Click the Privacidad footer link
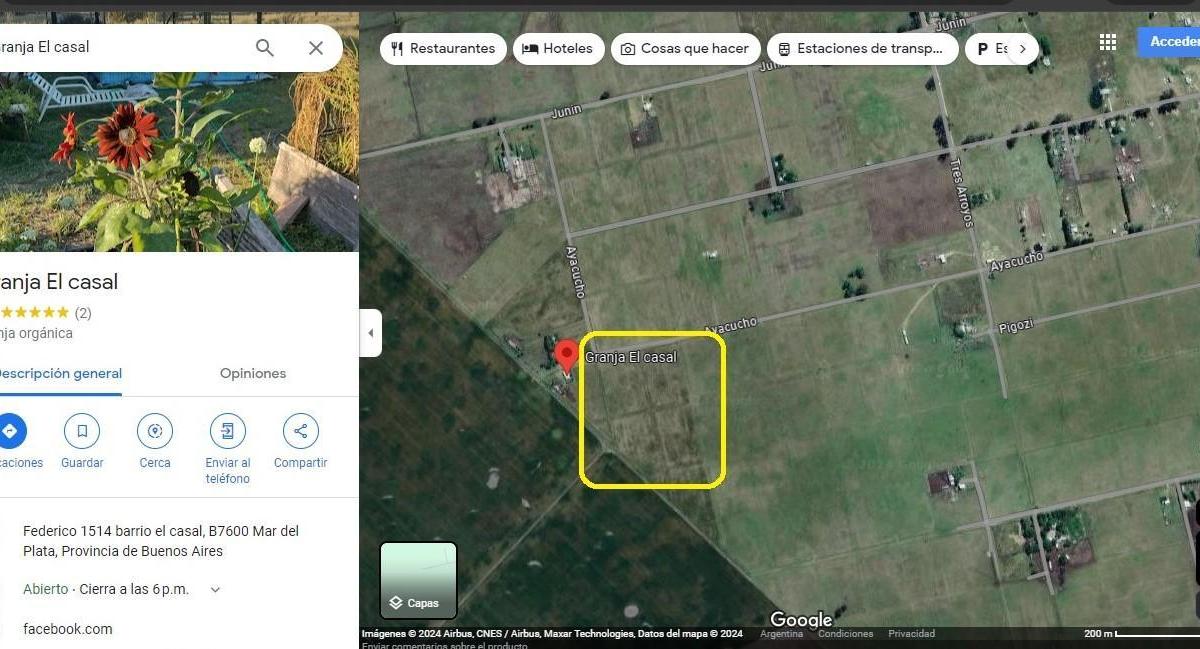Viewport: 1200px width, 649px height. click(x=911, y=634)
